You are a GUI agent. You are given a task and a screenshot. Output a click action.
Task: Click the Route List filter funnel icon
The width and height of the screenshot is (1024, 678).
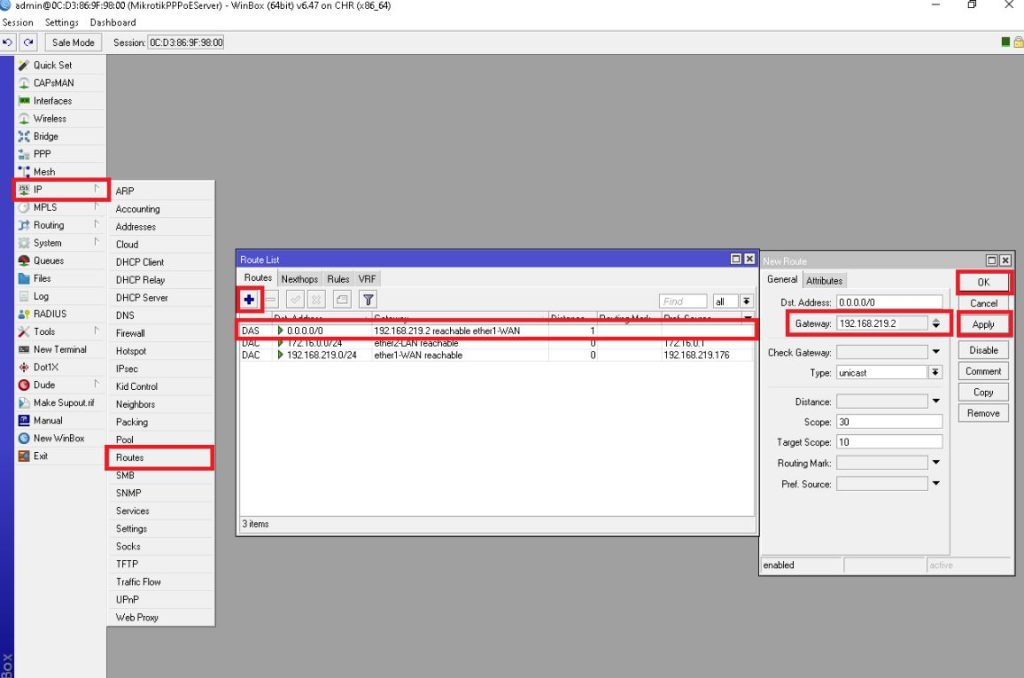368,300
